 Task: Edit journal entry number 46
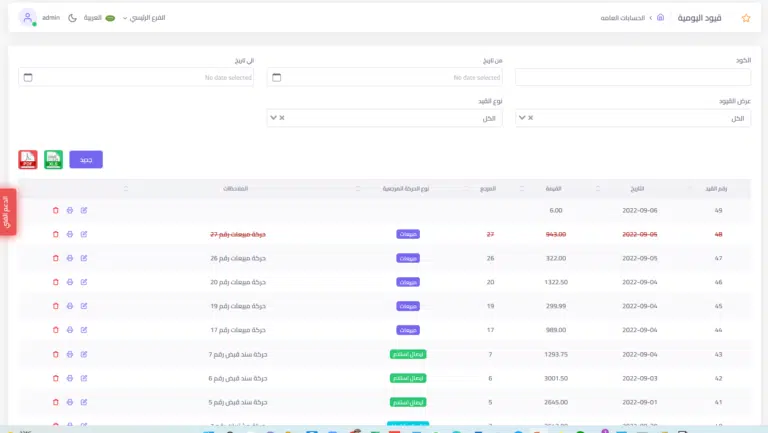point(84,282)
